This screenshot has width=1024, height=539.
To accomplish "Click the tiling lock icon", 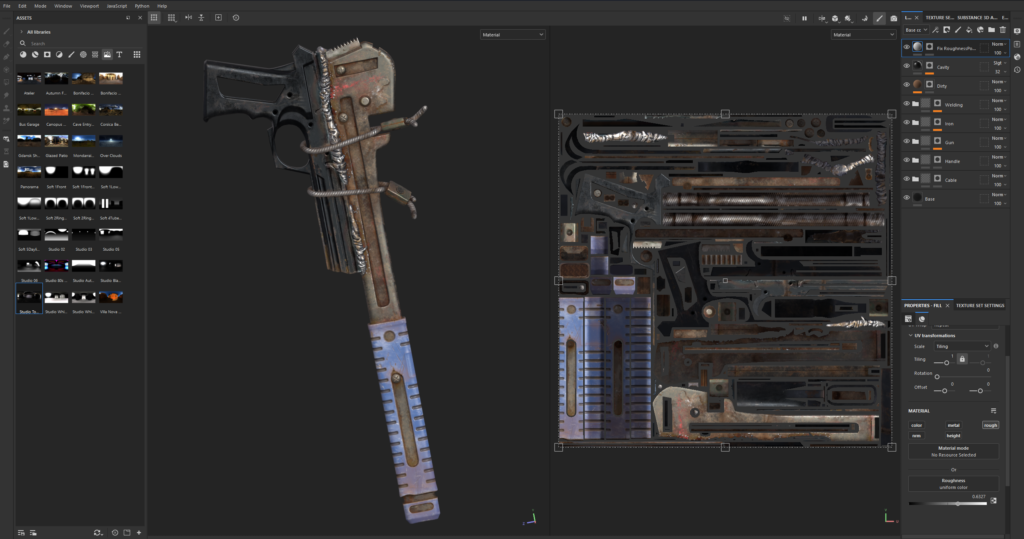I will (962, 358).
